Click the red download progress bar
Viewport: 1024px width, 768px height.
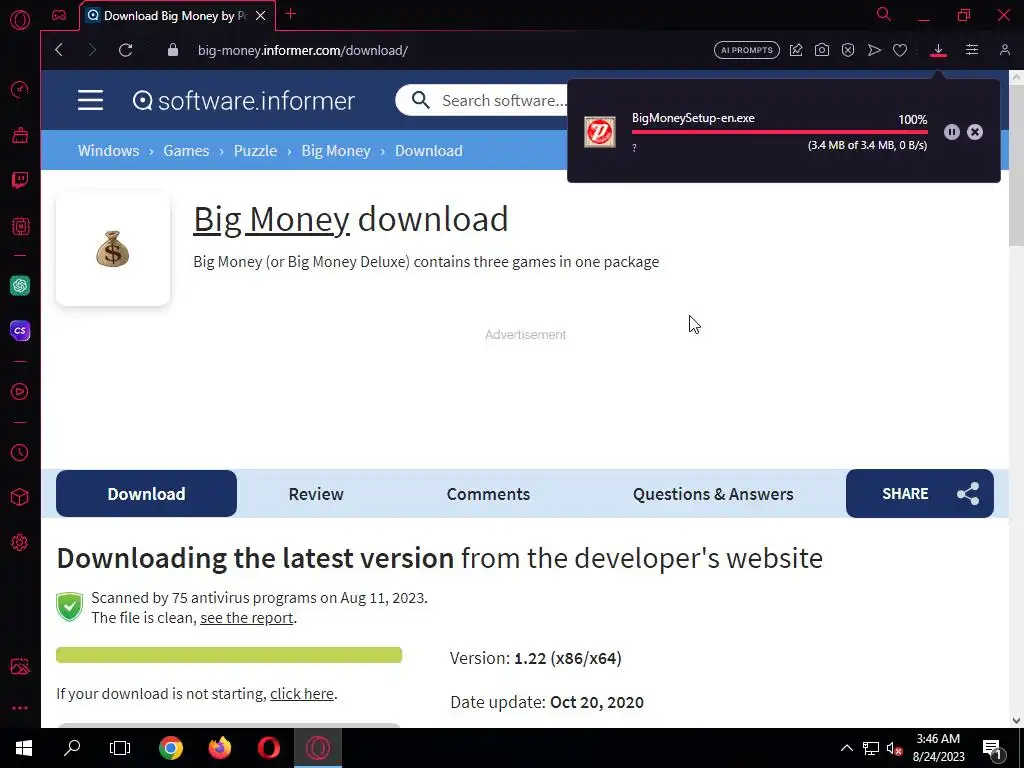[x=779, y=132]
